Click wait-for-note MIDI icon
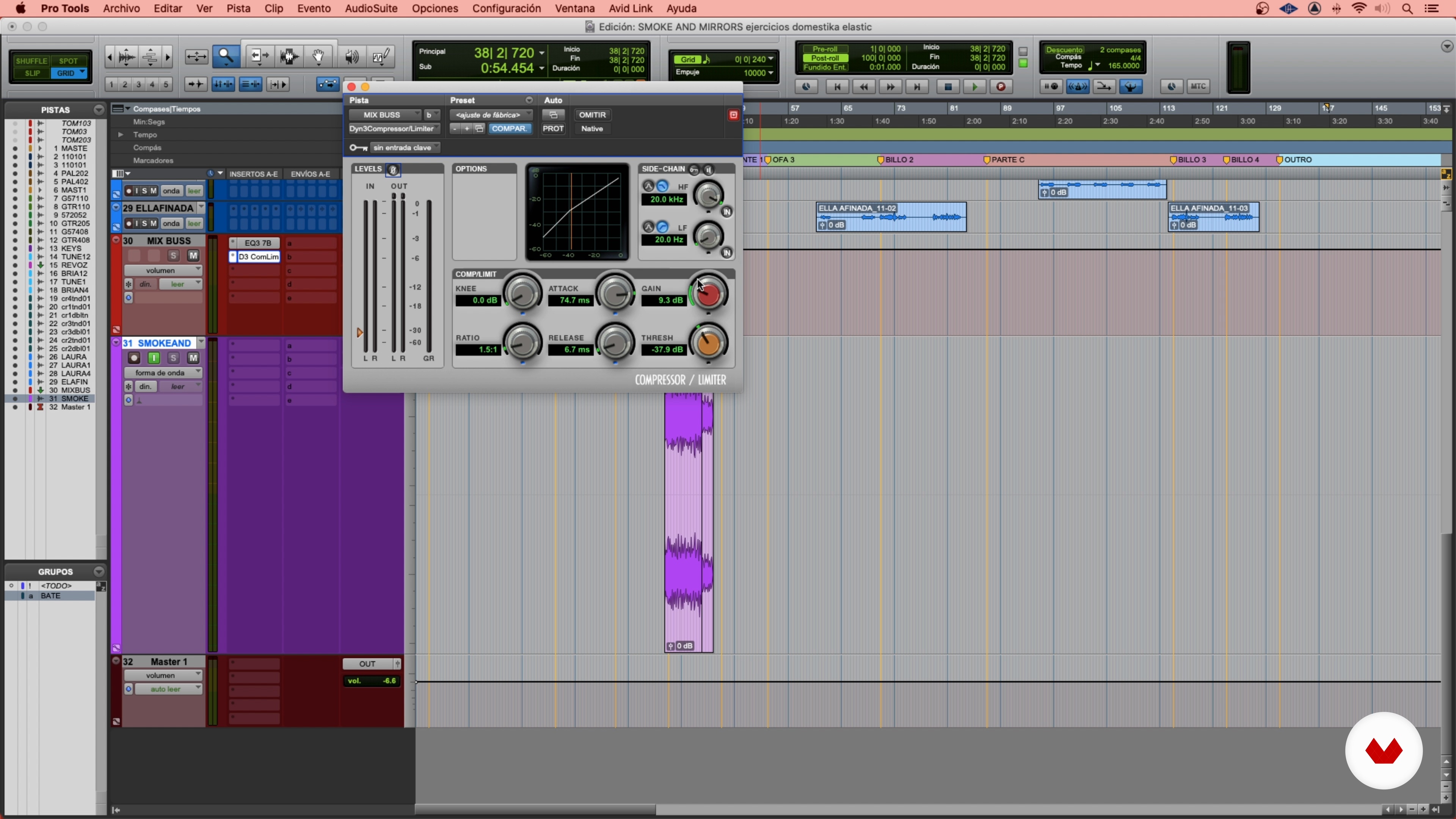Screen dimensions: 1456x819 [1051, 86]
